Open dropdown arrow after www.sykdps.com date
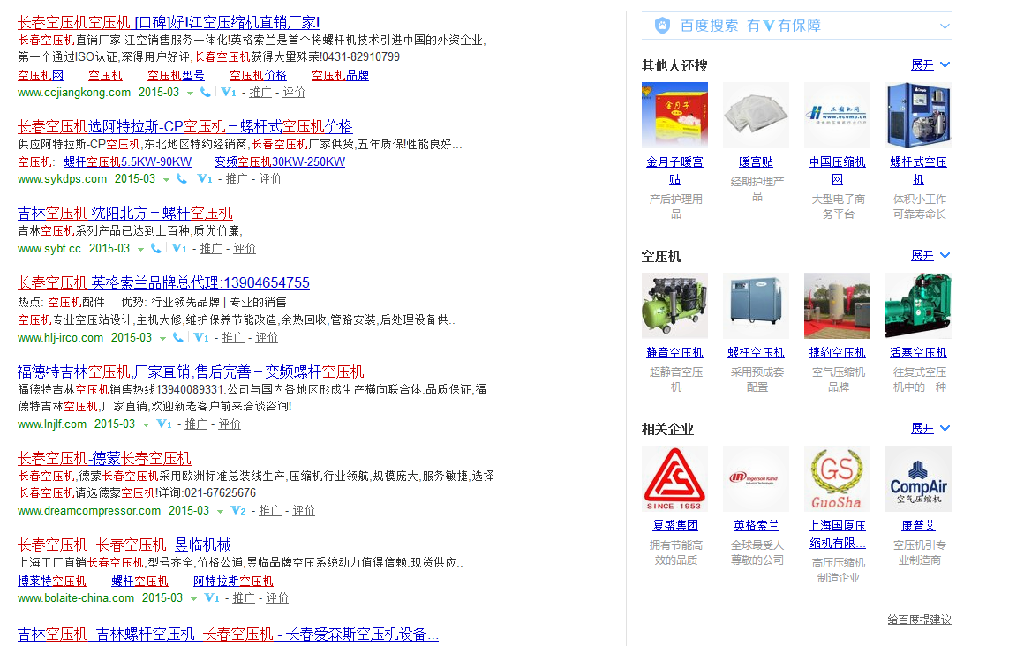 click(166, 180)
